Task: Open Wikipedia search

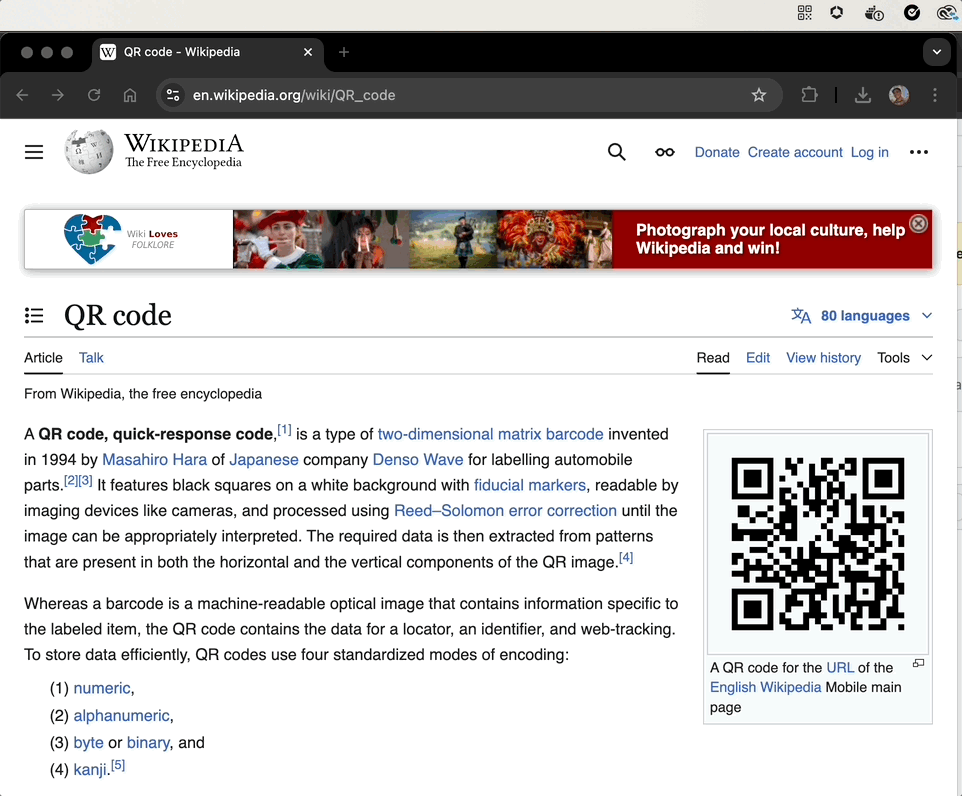Action: coord(617,152)
